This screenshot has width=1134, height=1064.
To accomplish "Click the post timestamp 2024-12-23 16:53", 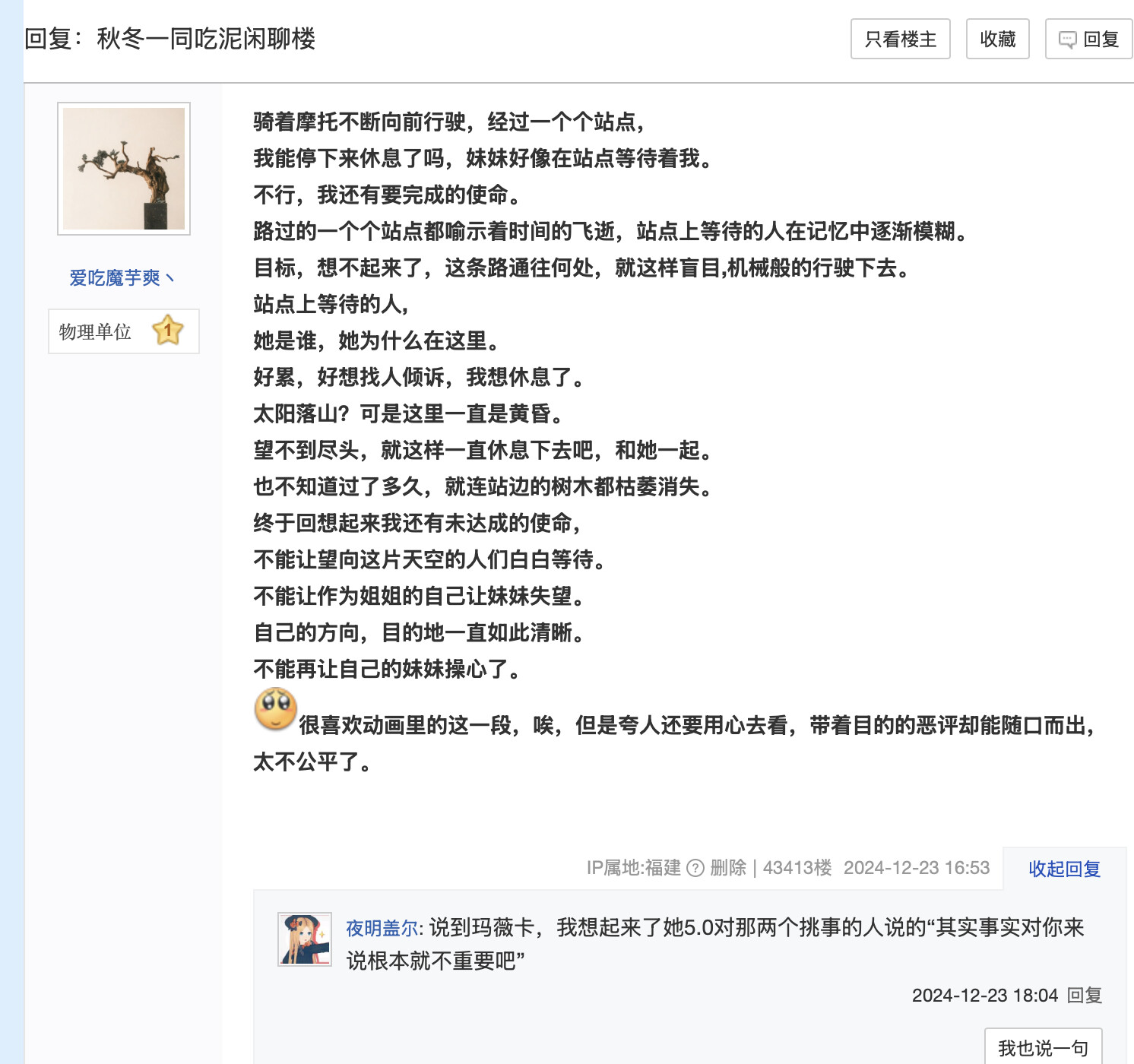I will 916,868.
